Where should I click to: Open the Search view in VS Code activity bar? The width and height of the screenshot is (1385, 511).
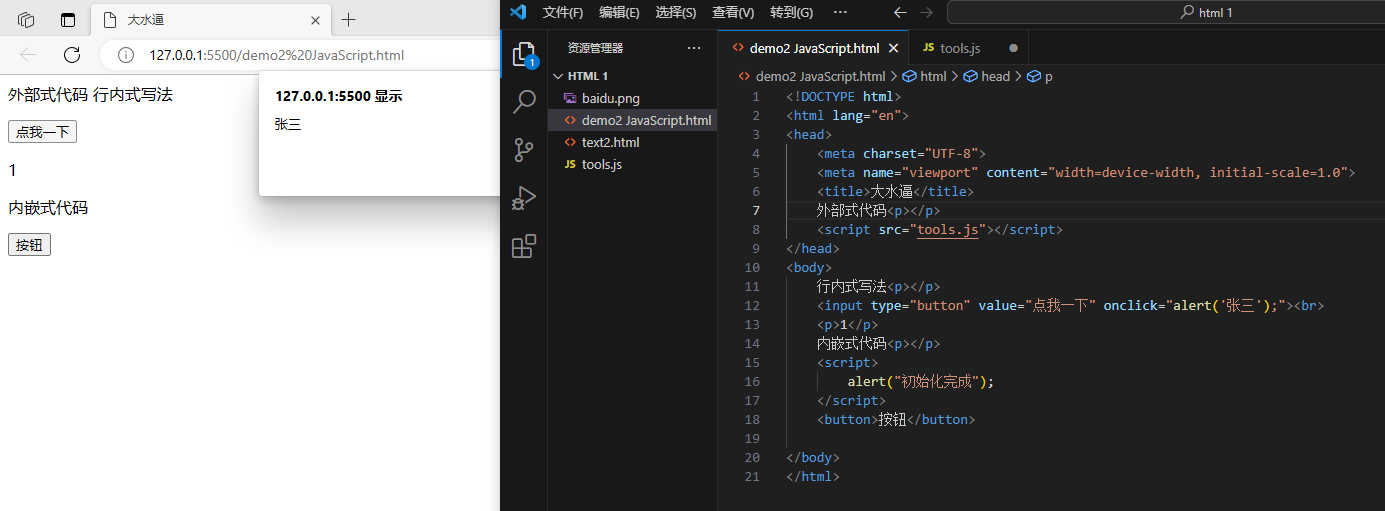point(524,101)
